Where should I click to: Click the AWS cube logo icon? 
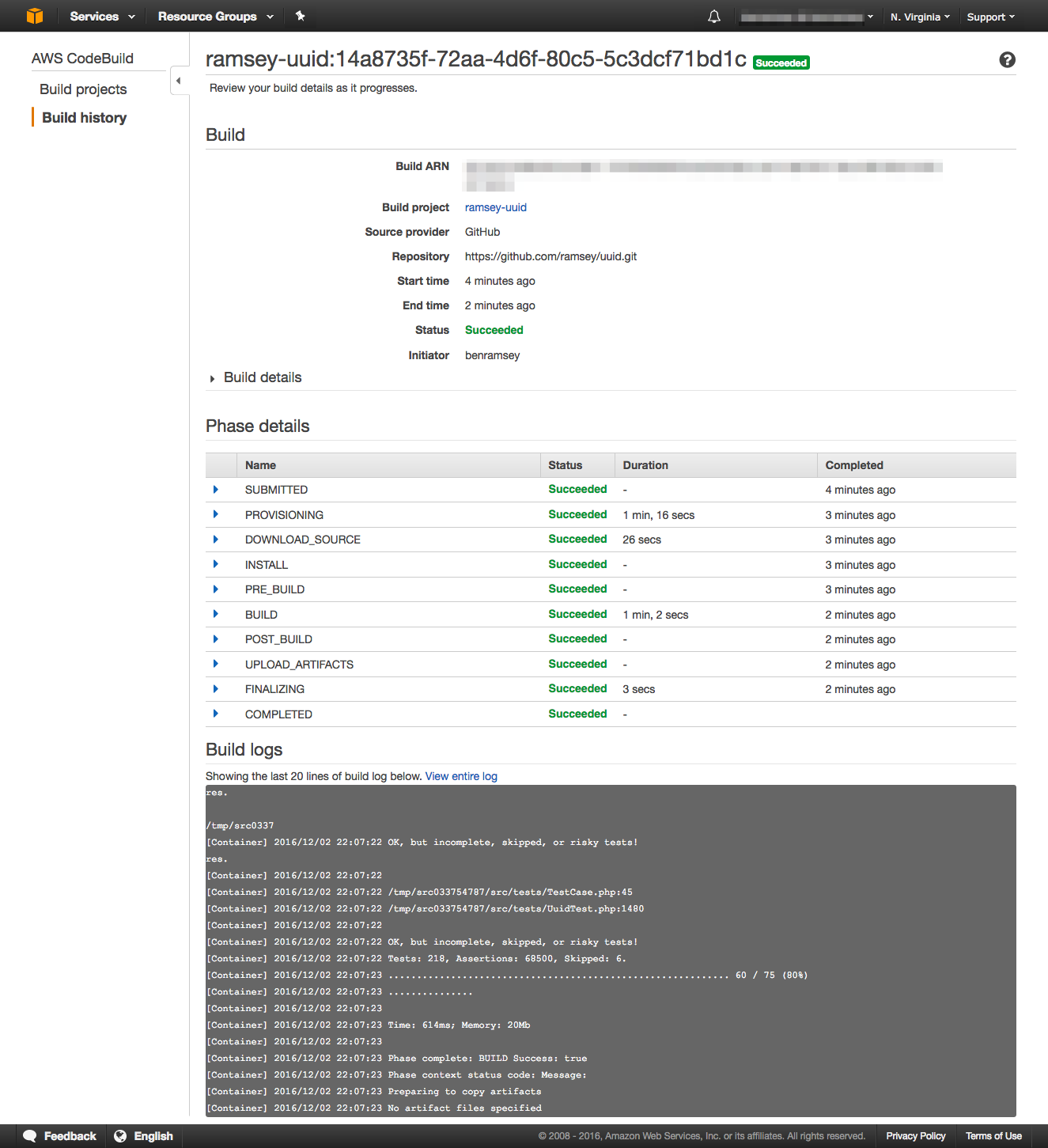[x=35, y=16]
